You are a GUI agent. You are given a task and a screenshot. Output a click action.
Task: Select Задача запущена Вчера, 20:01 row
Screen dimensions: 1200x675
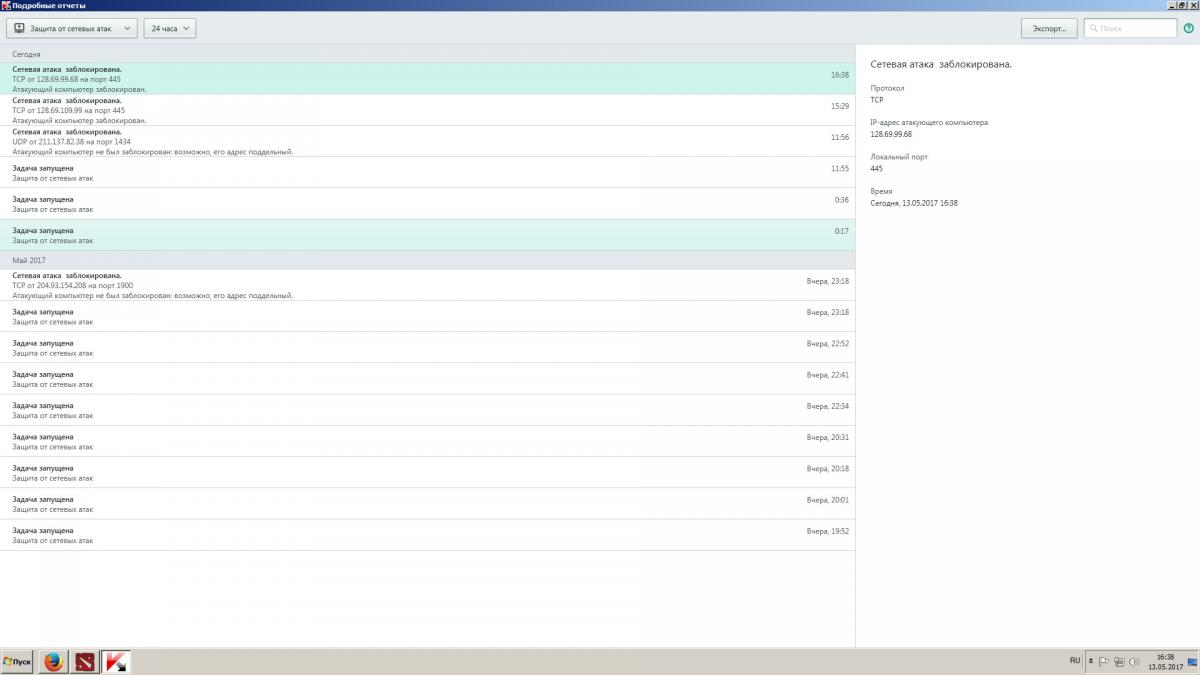[428, 503]
